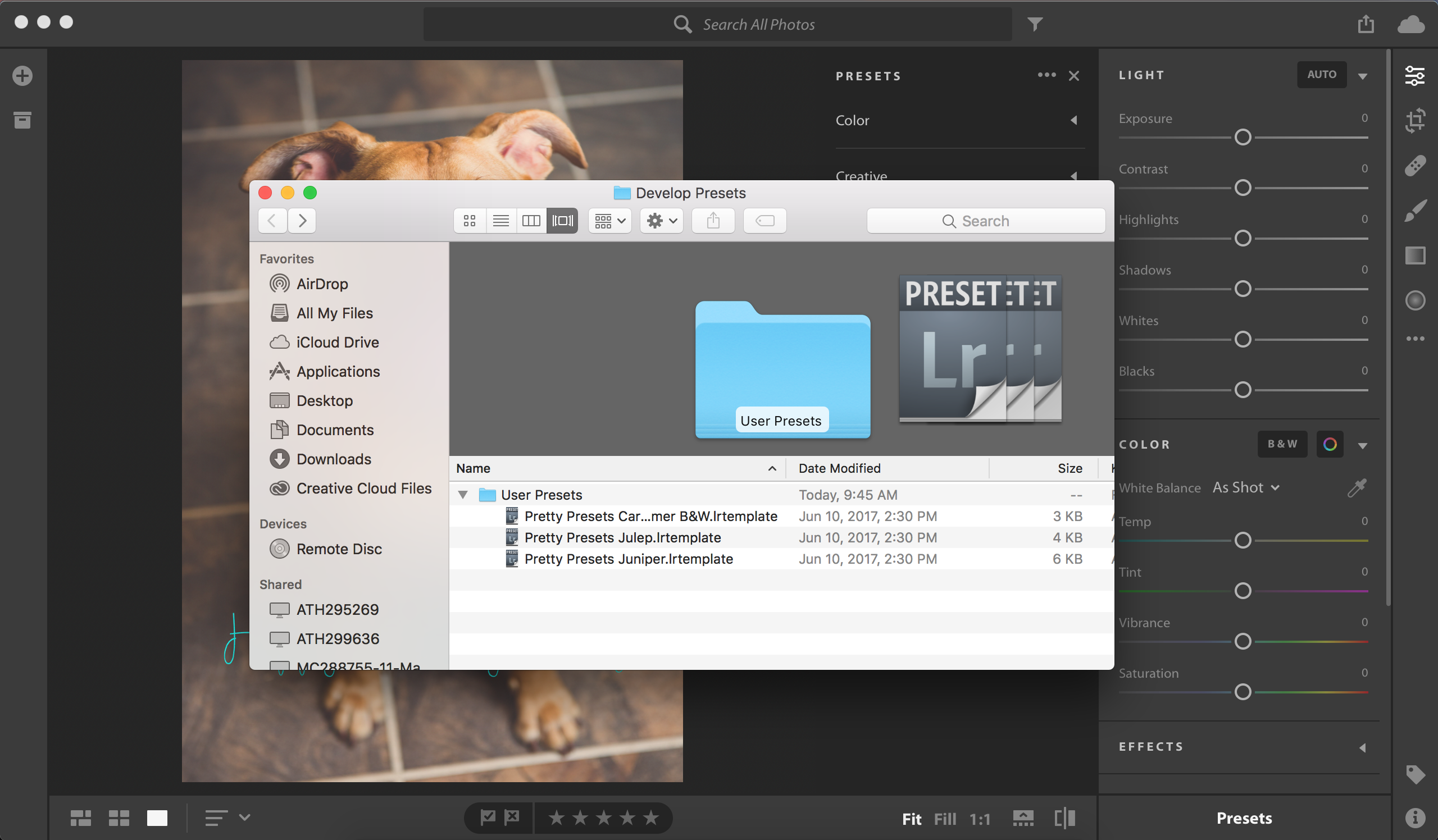
Task: Click the Share/Export icon in toolbar
Action: (1366, 22)
